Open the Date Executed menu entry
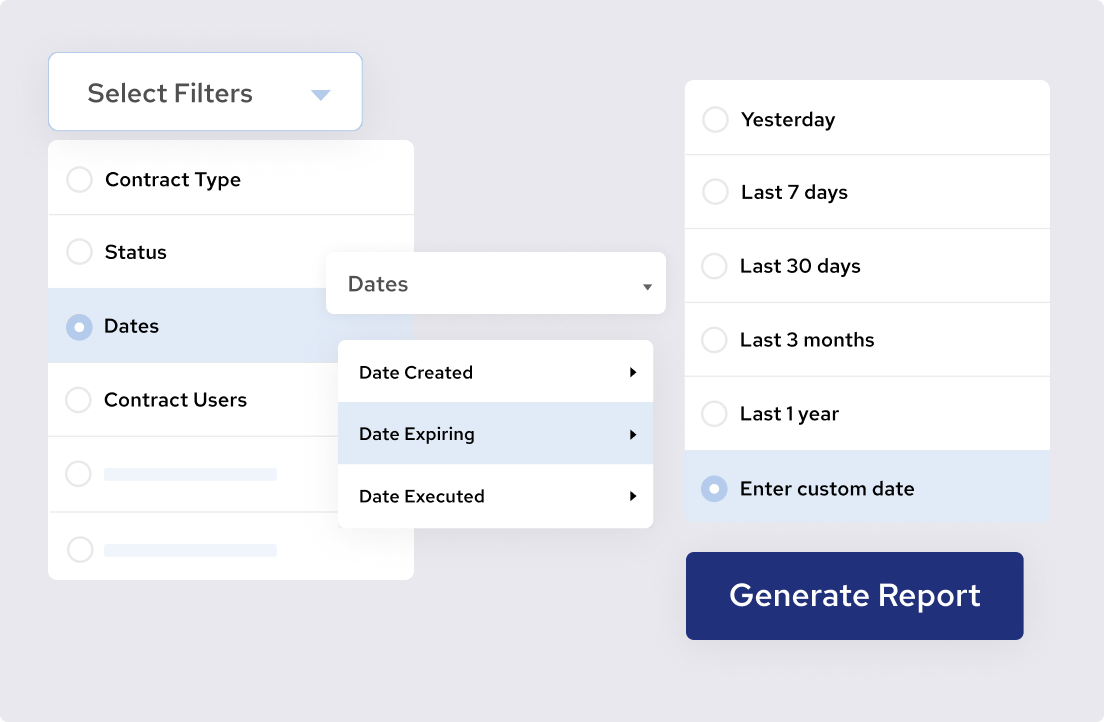The height and width of the screenshot is (722, 1104). (x=421, y=496)
